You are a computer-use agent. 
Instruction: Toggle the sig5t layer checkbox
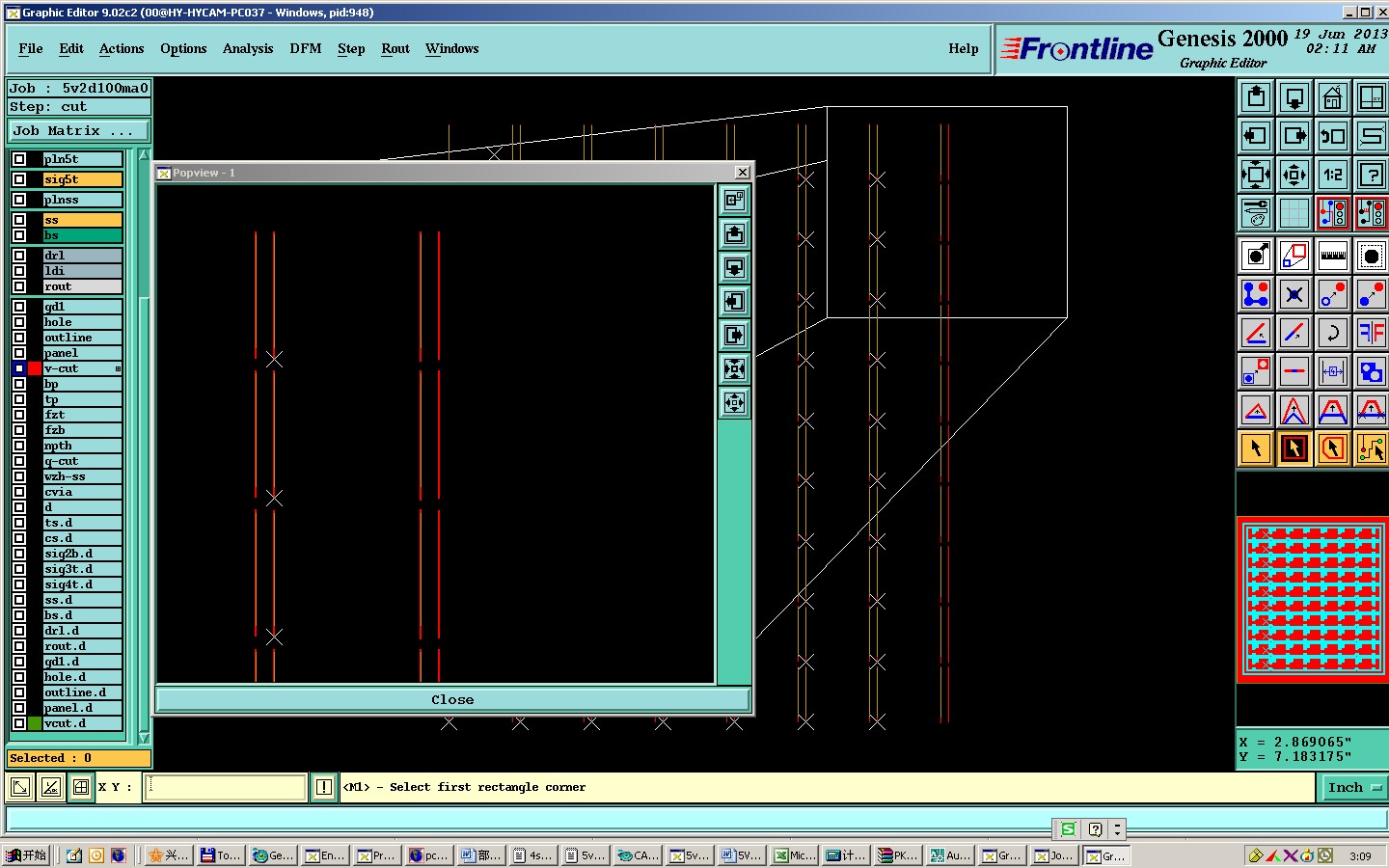[19, 179]
